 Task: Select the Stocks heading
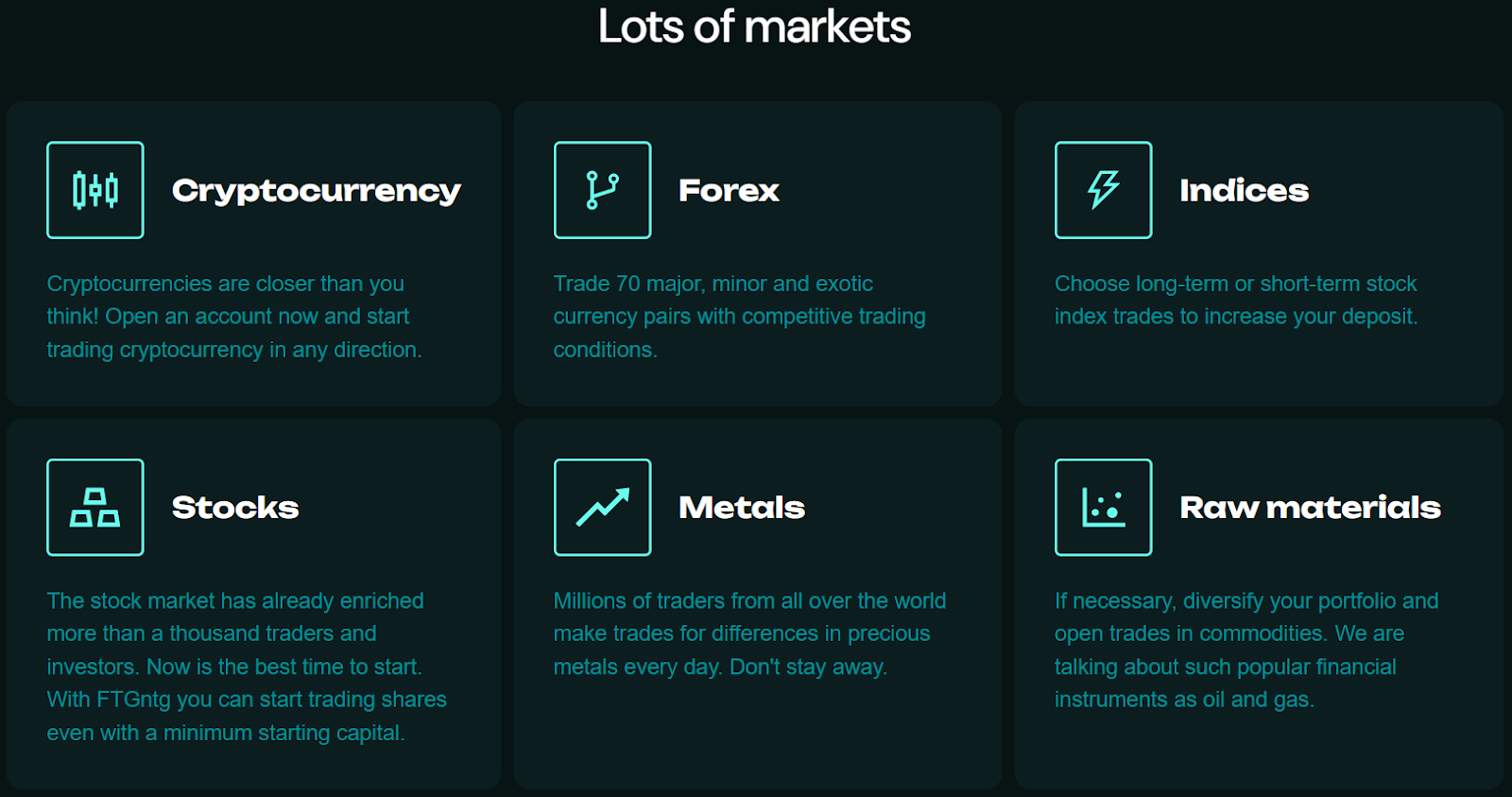pyautogui.click(x=235, y=508)
